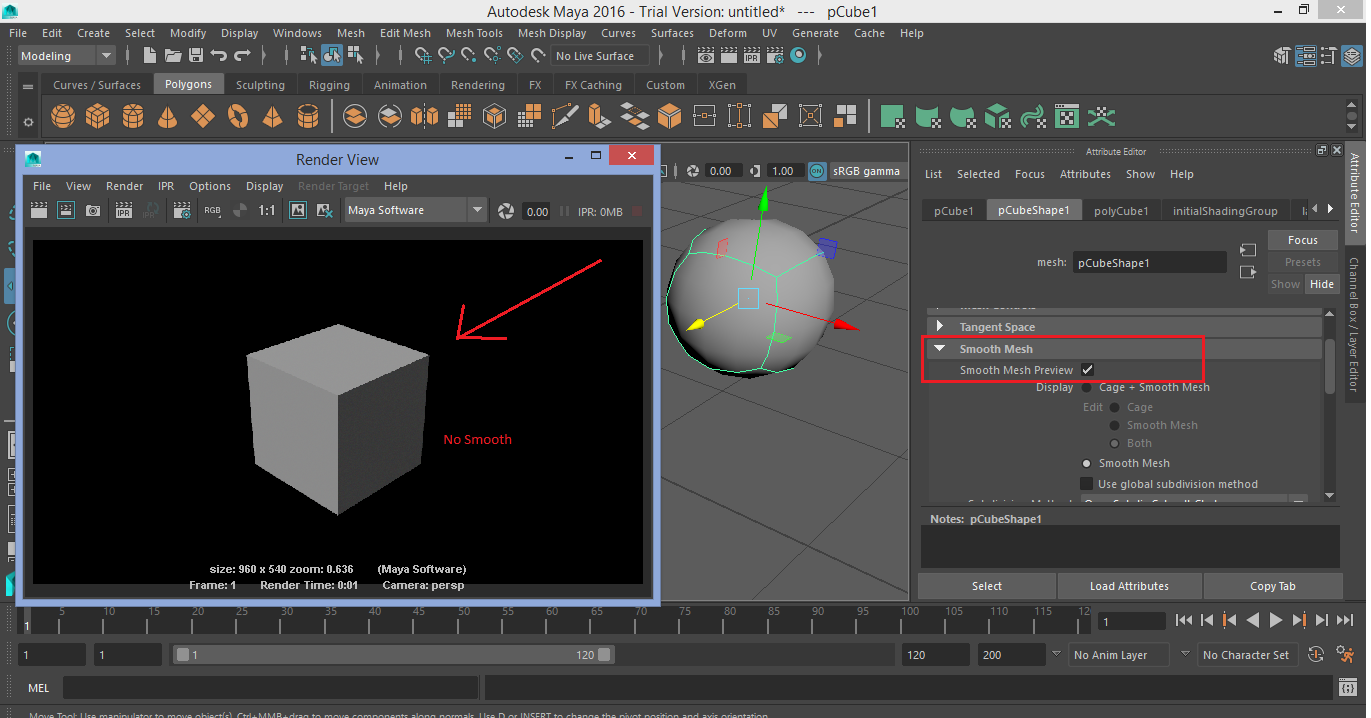The image size is (1371, 718).
Task: Create a polygon pyramid from the shelf
Action: (x=273, y=117)
